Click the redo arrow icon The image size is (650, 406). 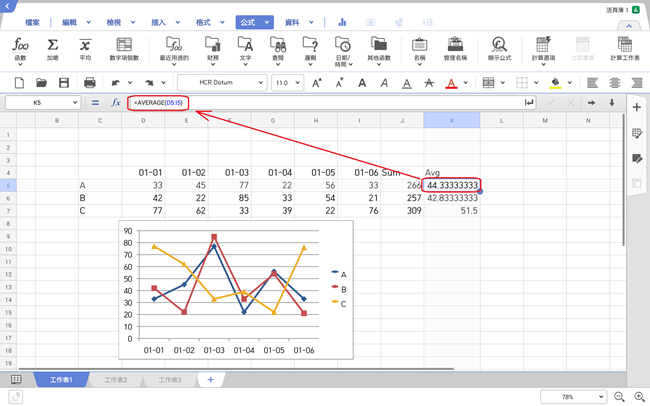click(149, 83)
